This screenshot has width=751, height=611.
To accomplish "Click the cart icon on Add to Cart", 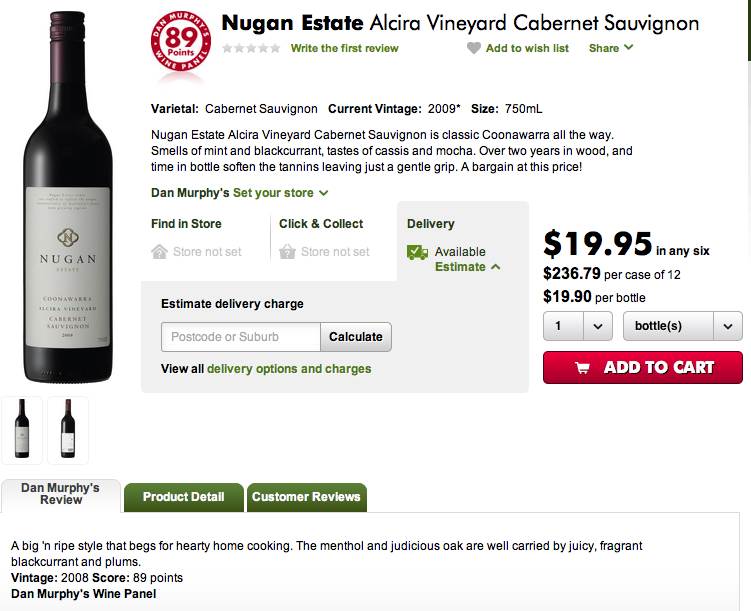I will click(582, 368).
